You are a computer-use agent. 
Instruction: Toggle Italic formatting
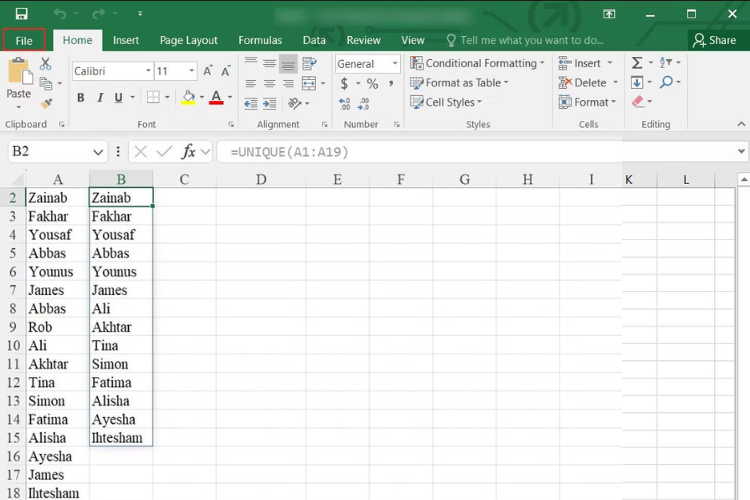[100, 98]
